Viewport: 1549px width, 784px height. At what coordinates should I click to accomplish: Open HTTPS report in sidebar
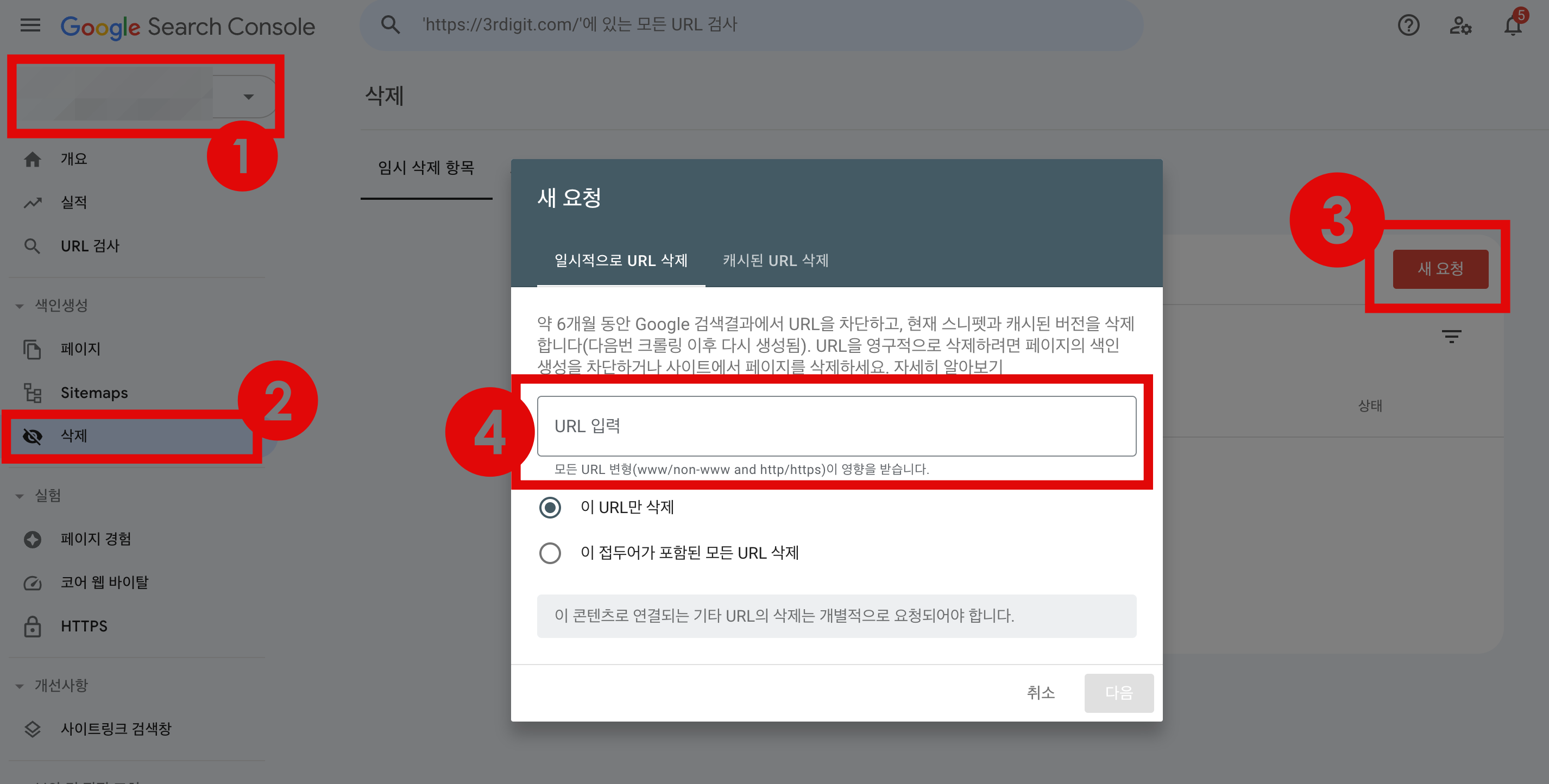point(84,626)
